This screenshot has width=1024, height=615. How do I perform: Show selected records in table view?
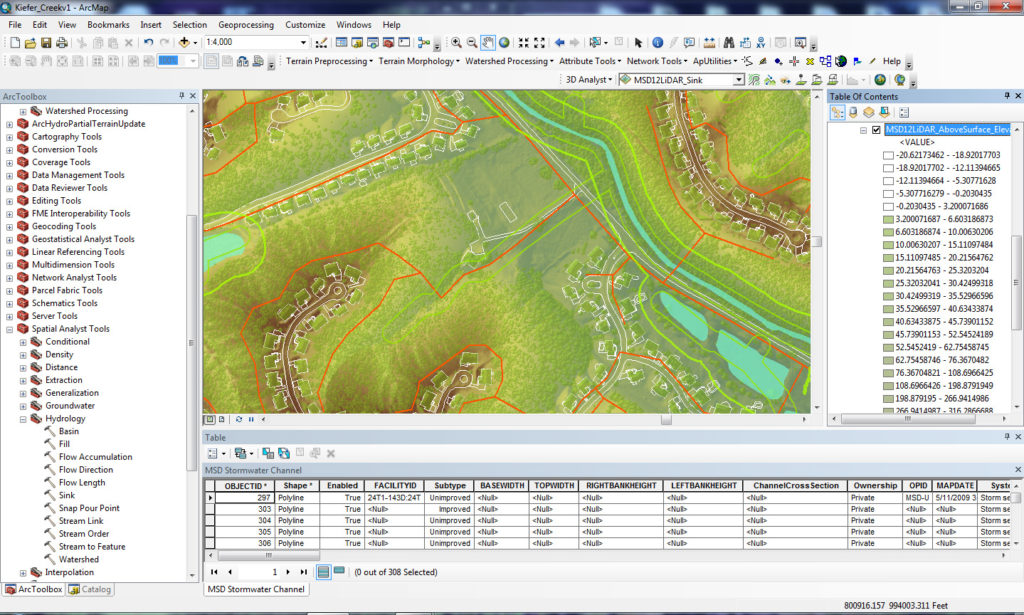tap(339, 571)
